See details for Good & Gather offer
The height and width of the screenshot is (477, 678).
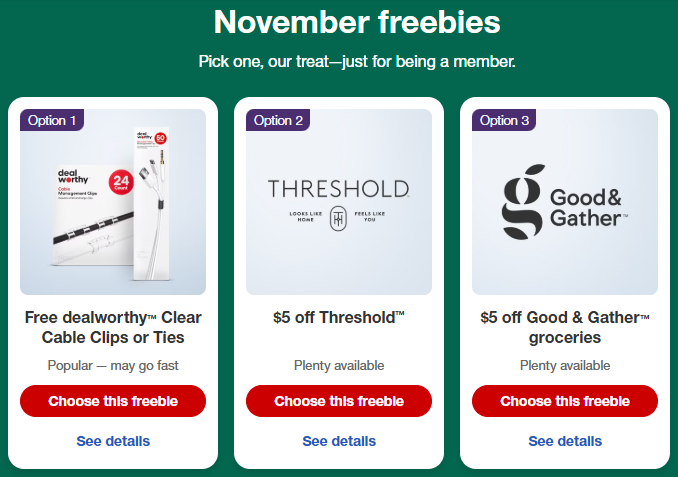point(565,441)
